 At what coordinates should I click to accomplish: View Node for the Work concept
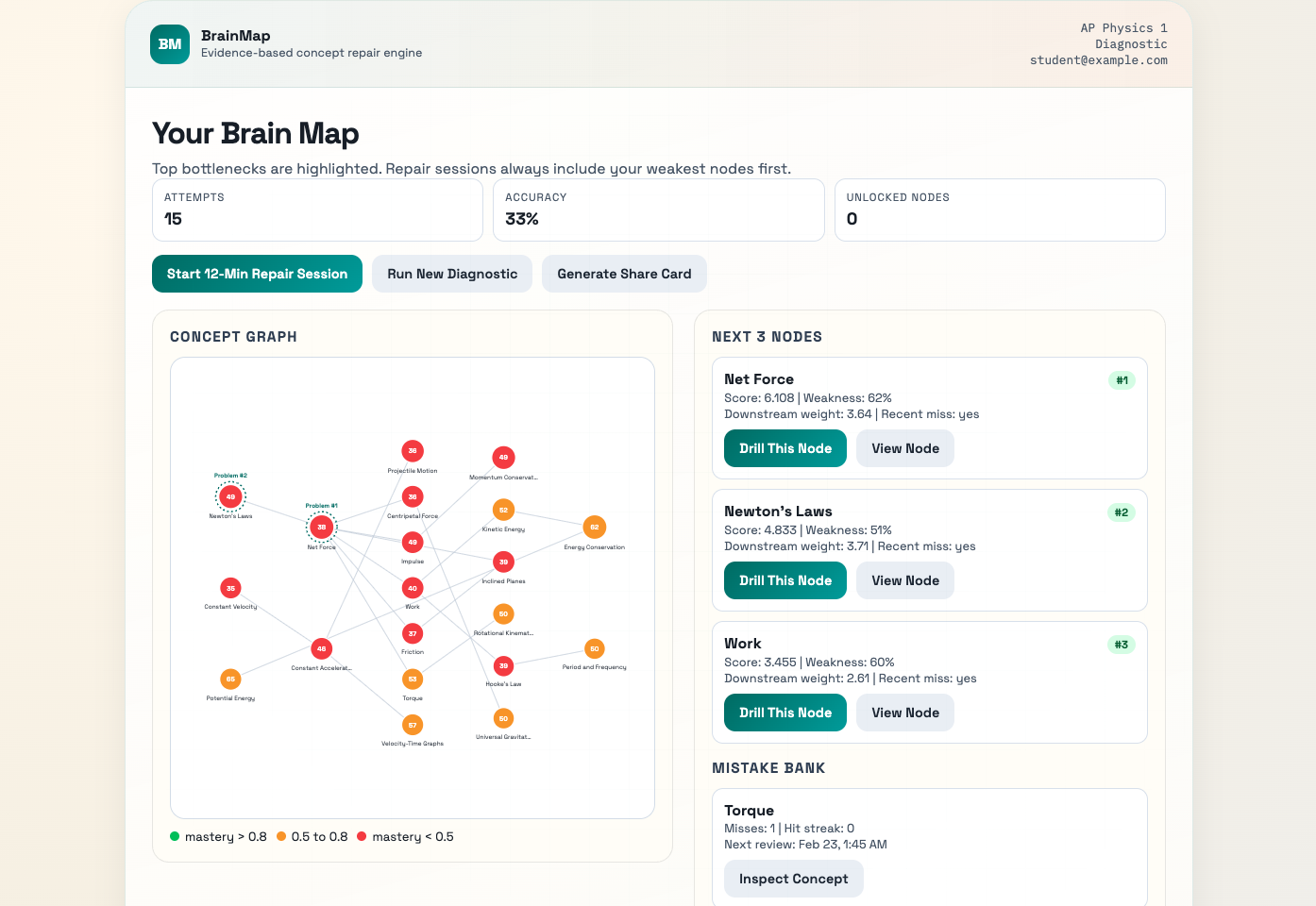click(904, 713)
